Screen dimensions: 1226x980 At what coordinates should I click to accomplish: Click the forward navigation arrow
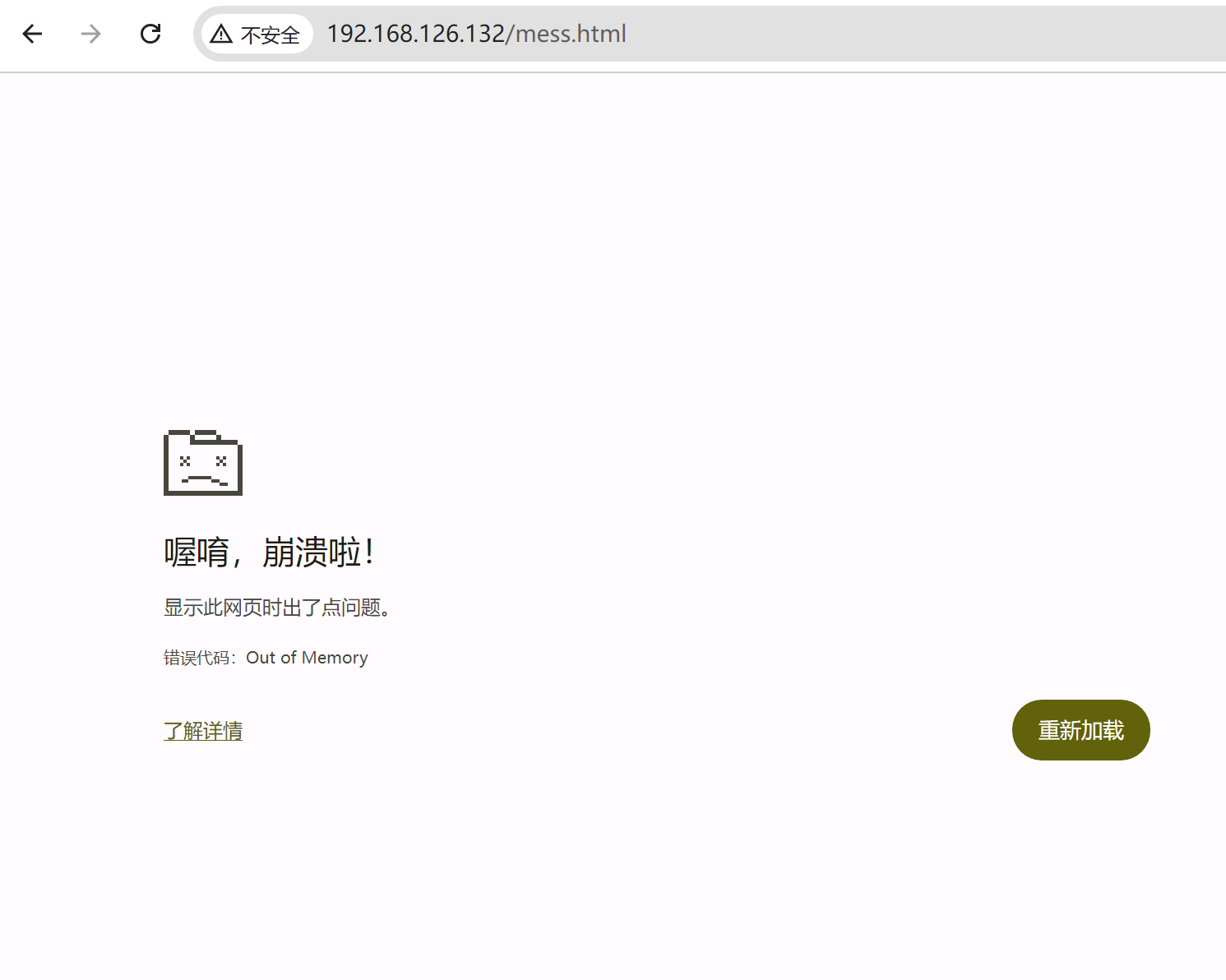click(x=91, y=34)
